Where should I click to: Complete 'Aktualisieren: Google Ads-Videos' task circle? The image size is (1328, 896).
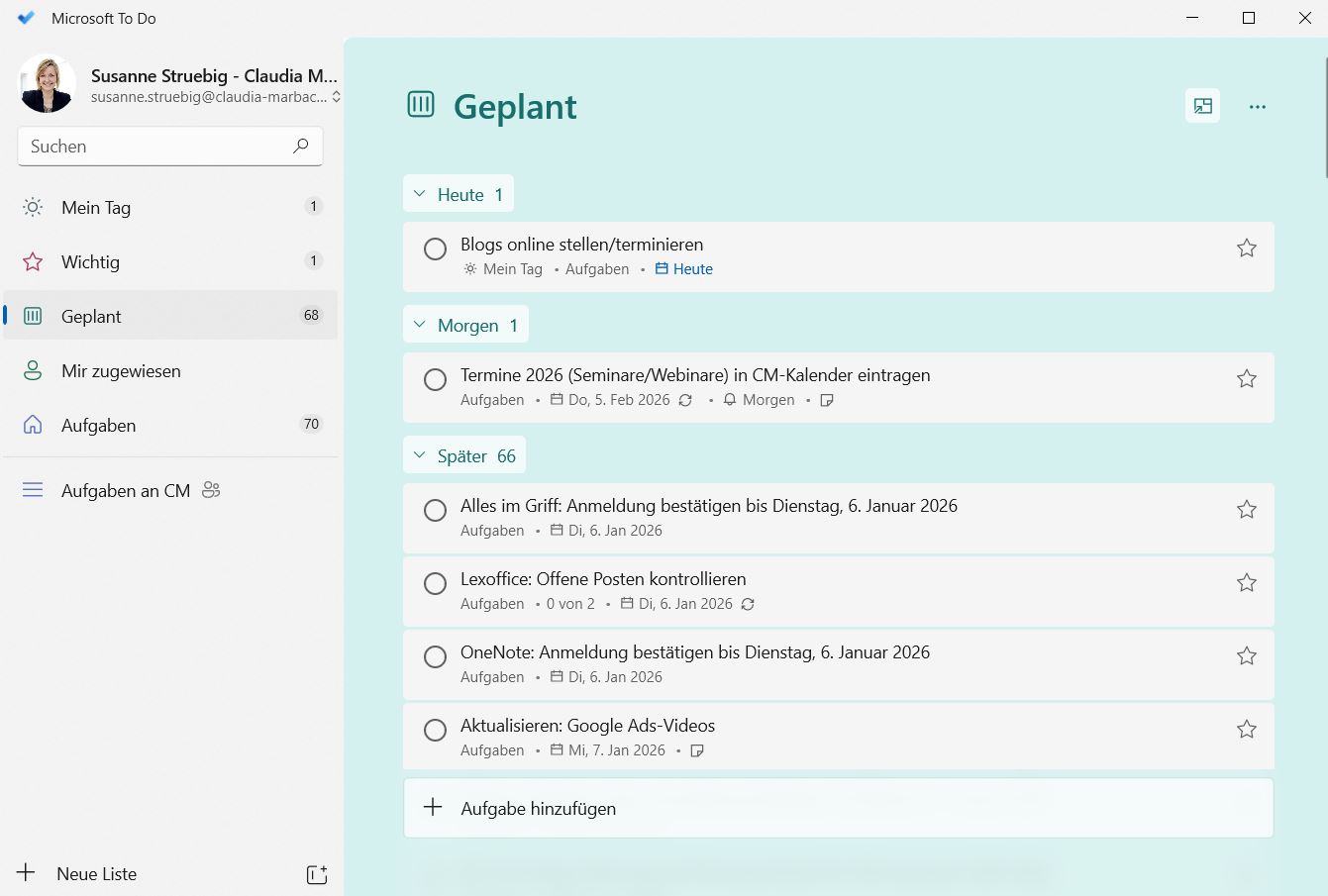point(435,730)
